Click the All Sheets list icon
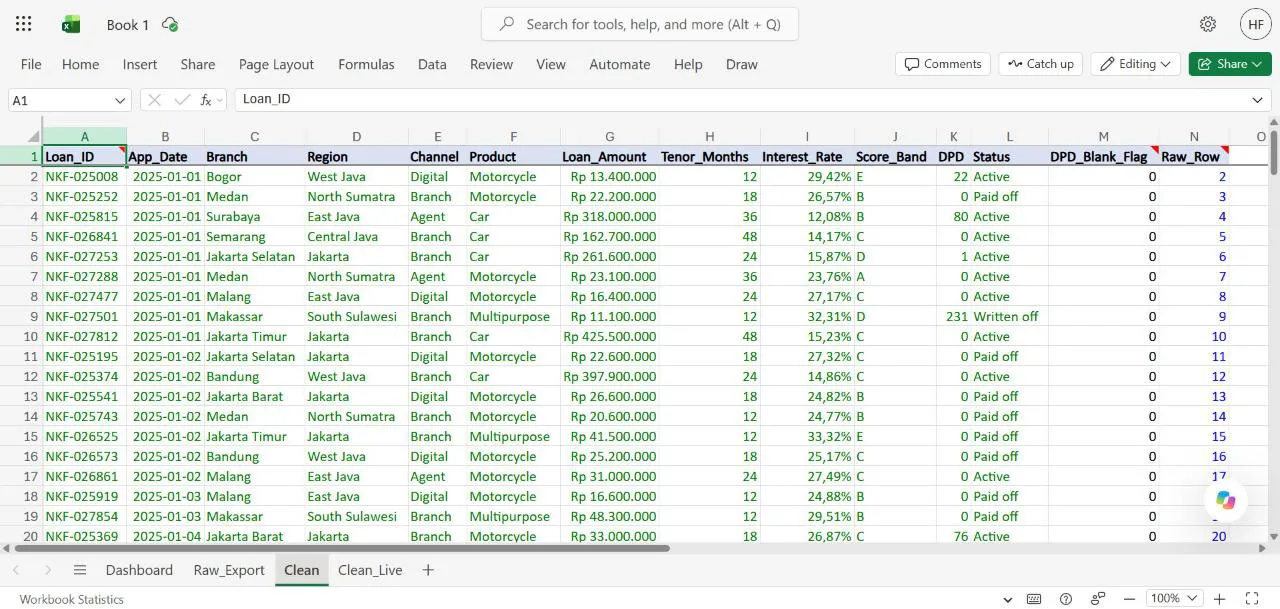 coord(80,570)
